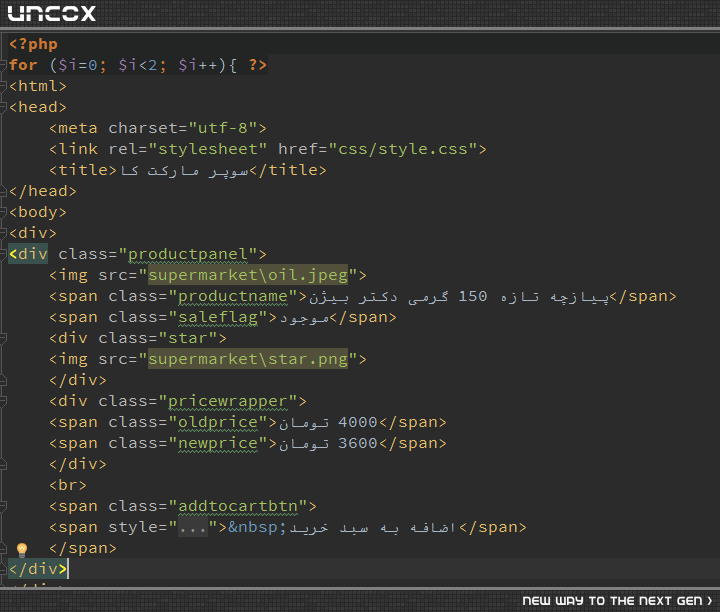Click the highlighted </div> closing tag at cursor
The image size is (720, 612).
[x=38, y=569]
